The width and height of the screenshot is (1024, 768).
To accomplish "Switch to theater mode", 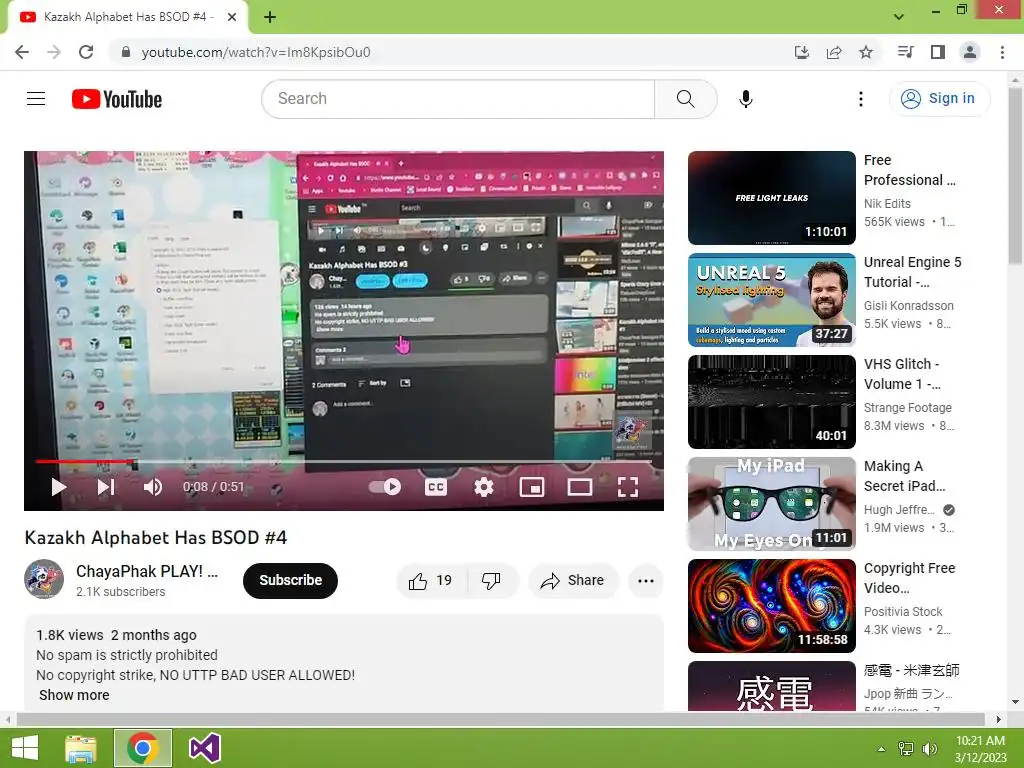I will click(579, 487).
